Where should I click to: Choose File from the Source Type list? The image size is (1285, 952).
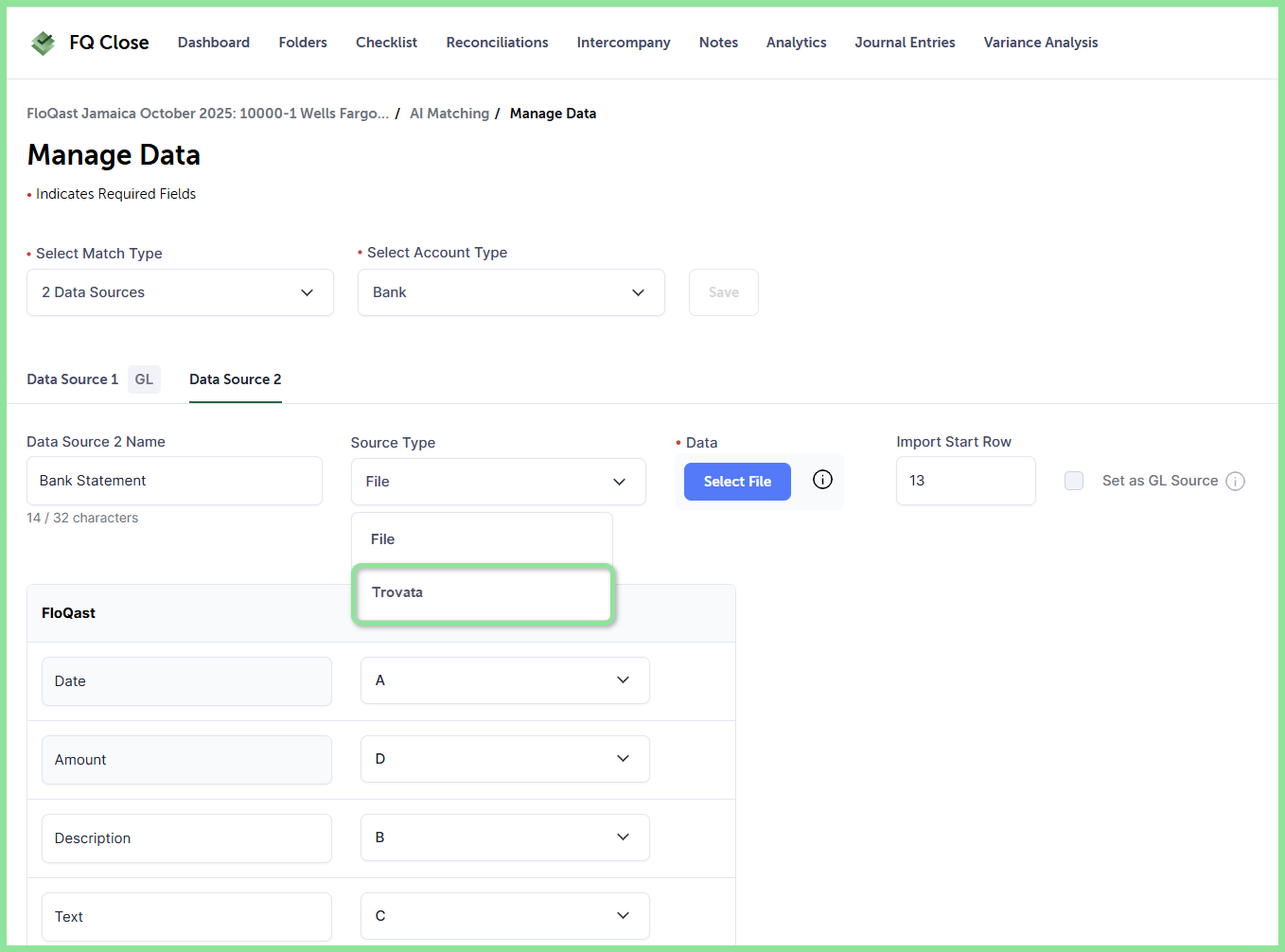(x=483, y=539)
